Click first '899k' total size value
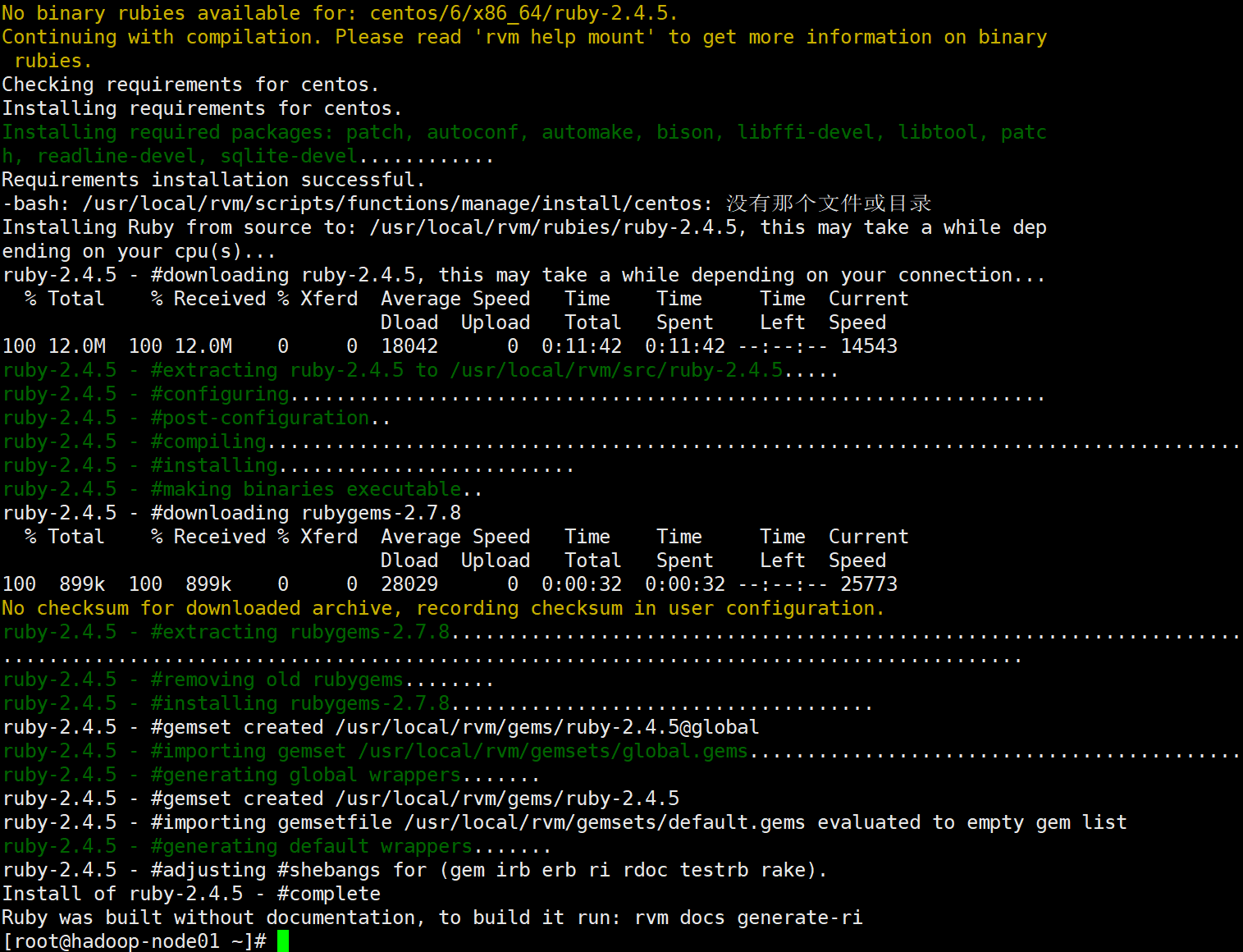 point(82,584)
